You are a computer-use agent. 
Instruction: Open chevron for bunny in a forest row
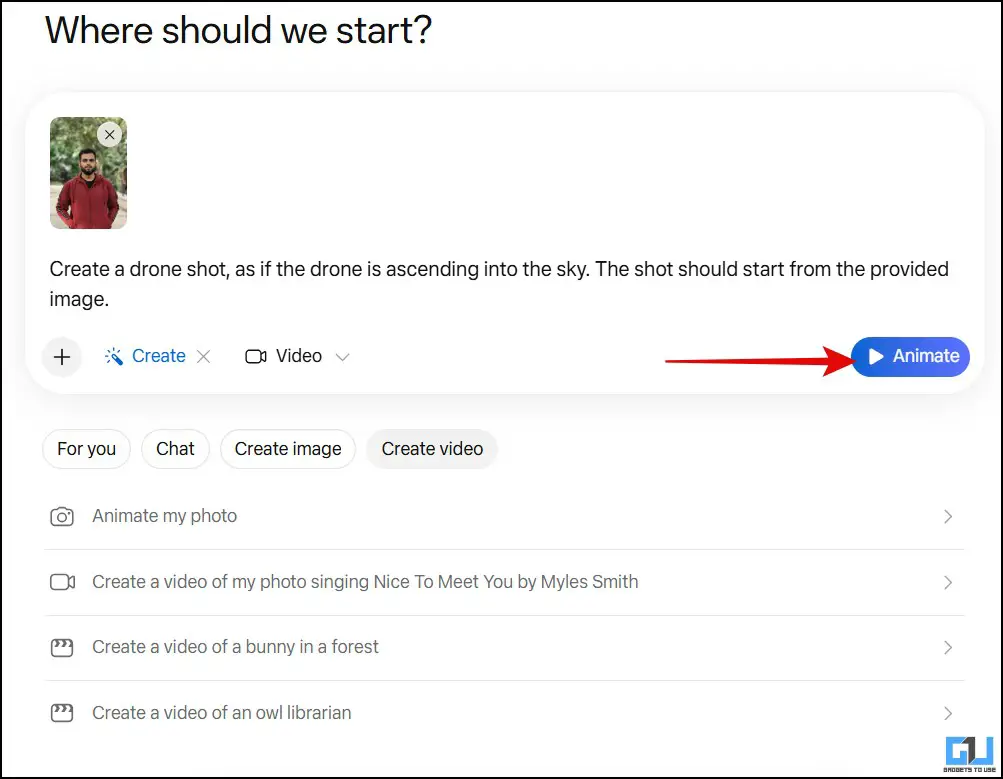(948, 648)
